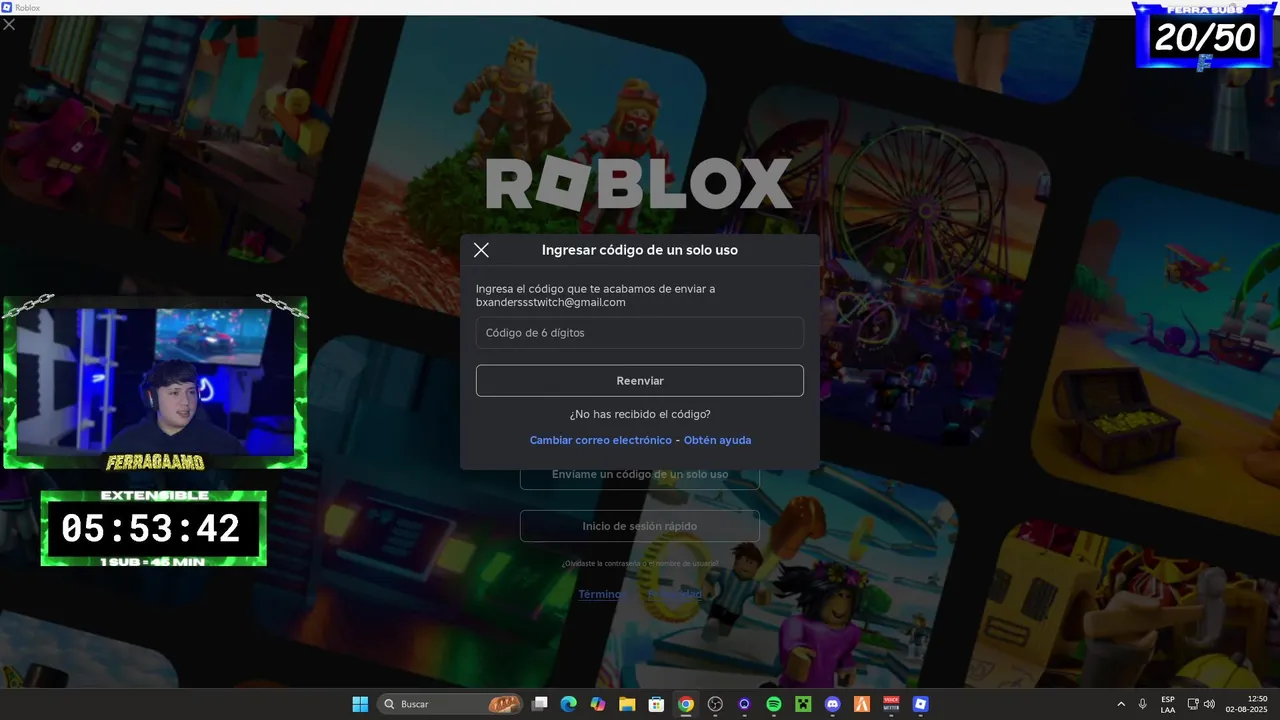Viewport: 1280px width, 720px height.
Task: Click the 6-digit code input field
Action: (640, 333)
